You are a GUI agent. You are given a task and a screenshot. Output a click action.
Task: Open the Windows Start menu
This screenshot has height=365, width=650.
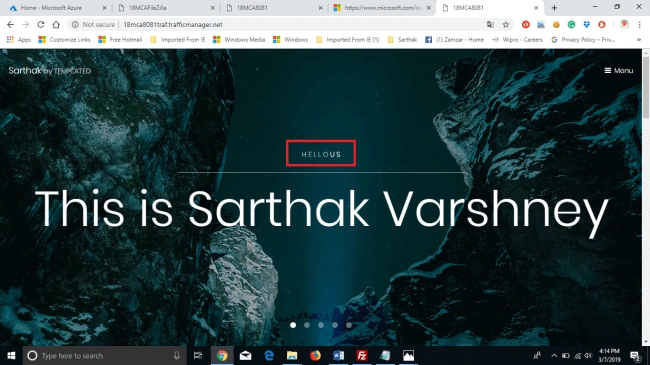(x=11, y=355)
